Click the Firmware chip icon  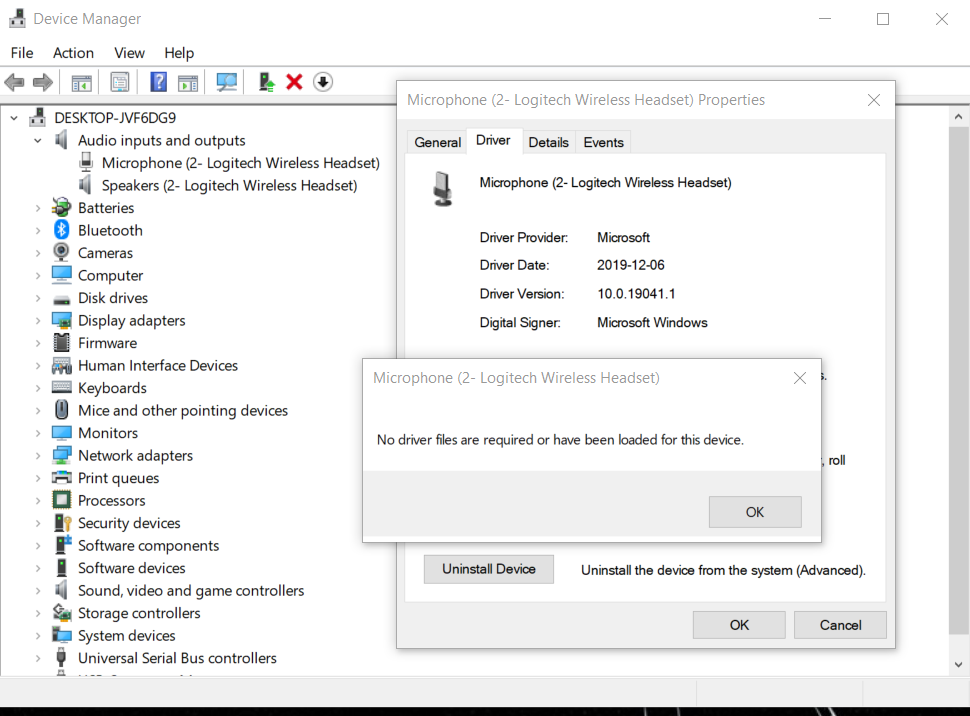(x=61, y=342)
